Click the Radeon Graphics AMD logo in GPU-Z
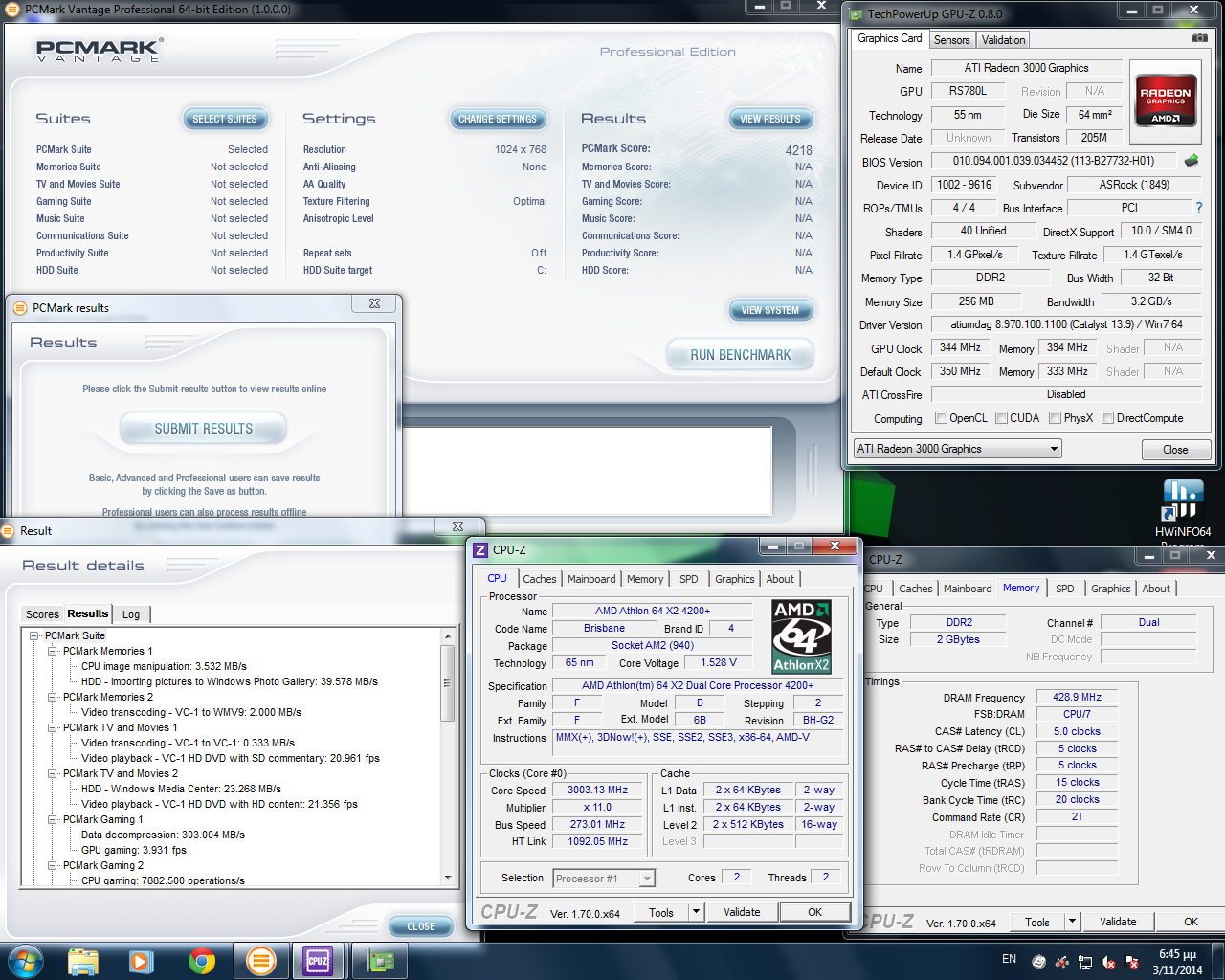1225x980 pixels. (x=1166, y=101)
